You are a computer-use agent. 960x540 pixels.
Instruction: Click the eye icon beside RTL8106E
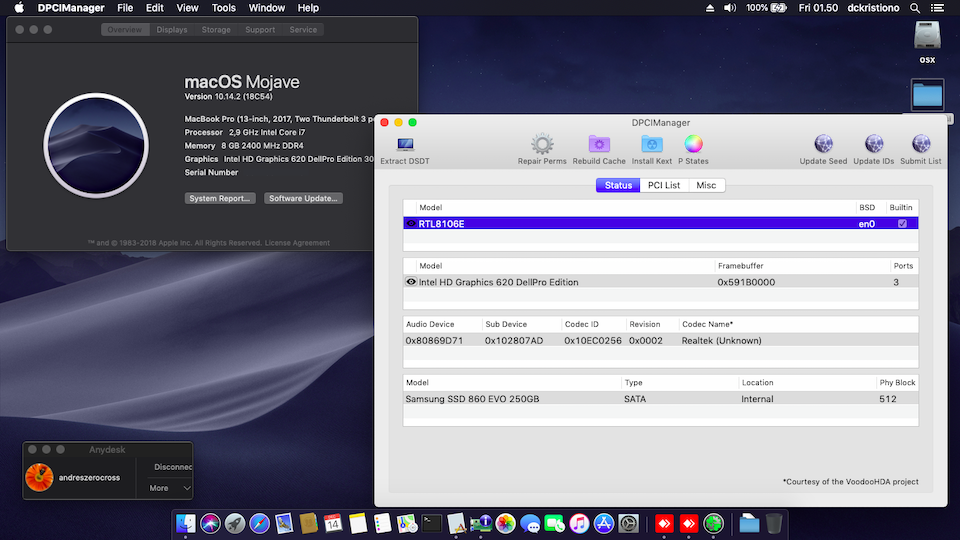pyautogui.click(x=411, y=224)
